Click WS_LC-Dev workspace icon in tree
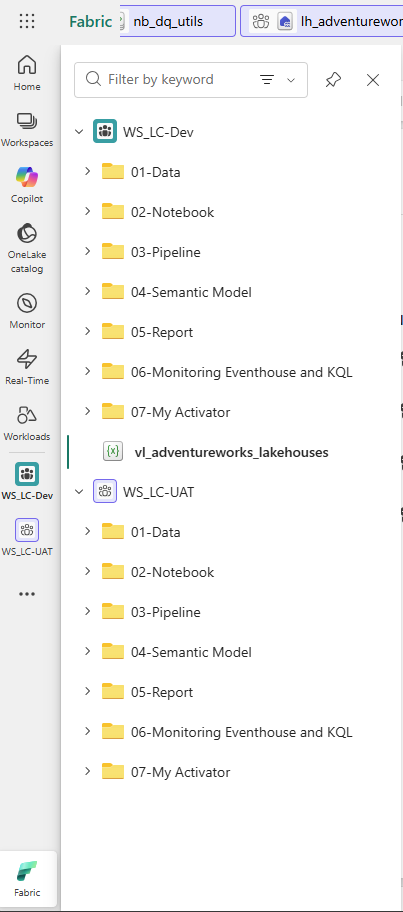Image resolution: width=403 pixels, height=912 pixels. (105, 131)
